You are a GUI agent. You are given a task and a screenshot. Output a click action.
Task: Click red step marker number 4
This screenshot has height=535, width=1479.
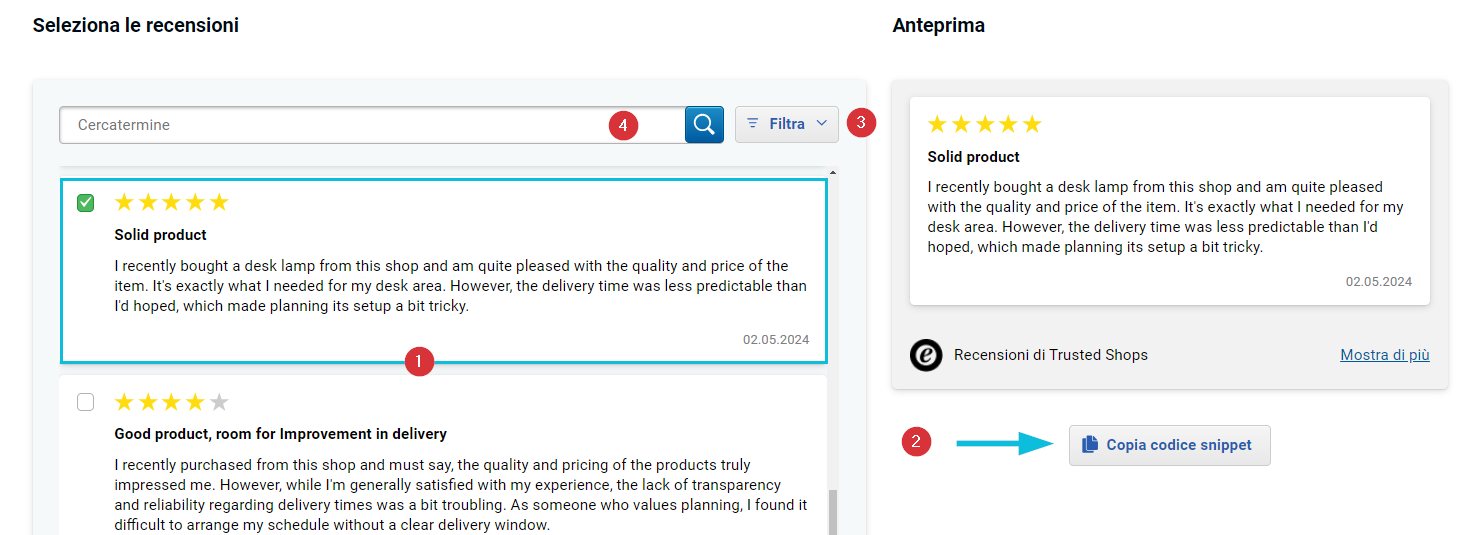[x=623, y=125]
